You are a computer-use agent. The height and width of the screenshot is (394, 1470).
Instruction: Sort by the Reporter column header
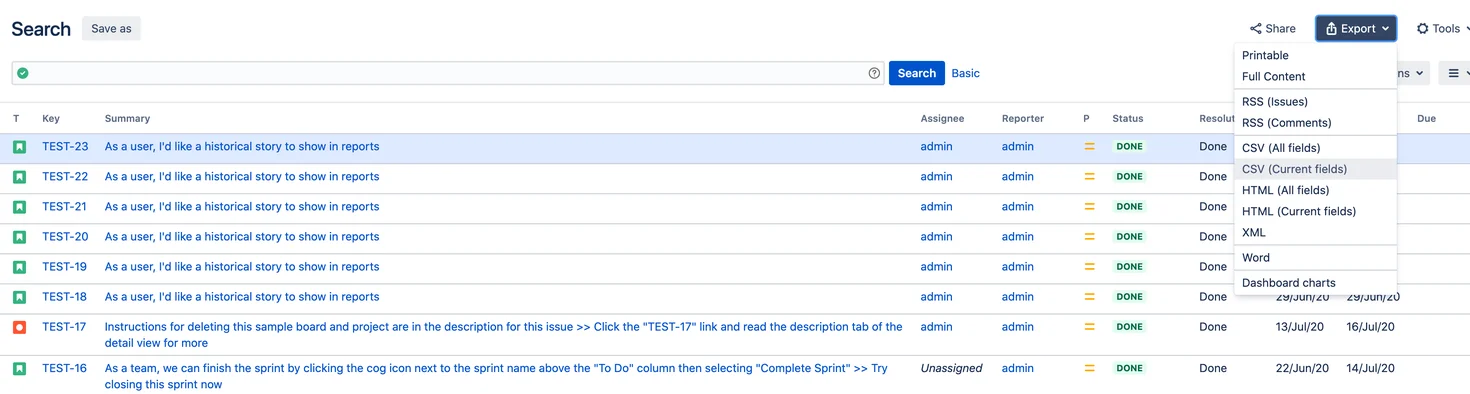1023,119
